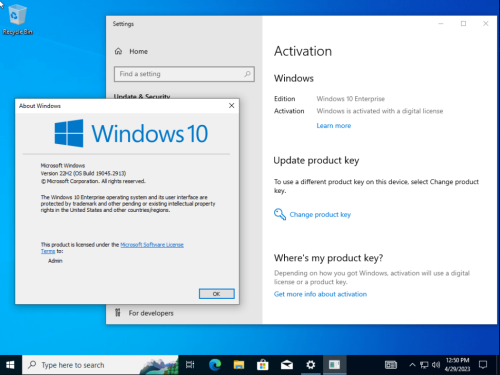Launch Microsoft Store from the taskbar
Screen dimensions: 500x375
coord(263,365)
